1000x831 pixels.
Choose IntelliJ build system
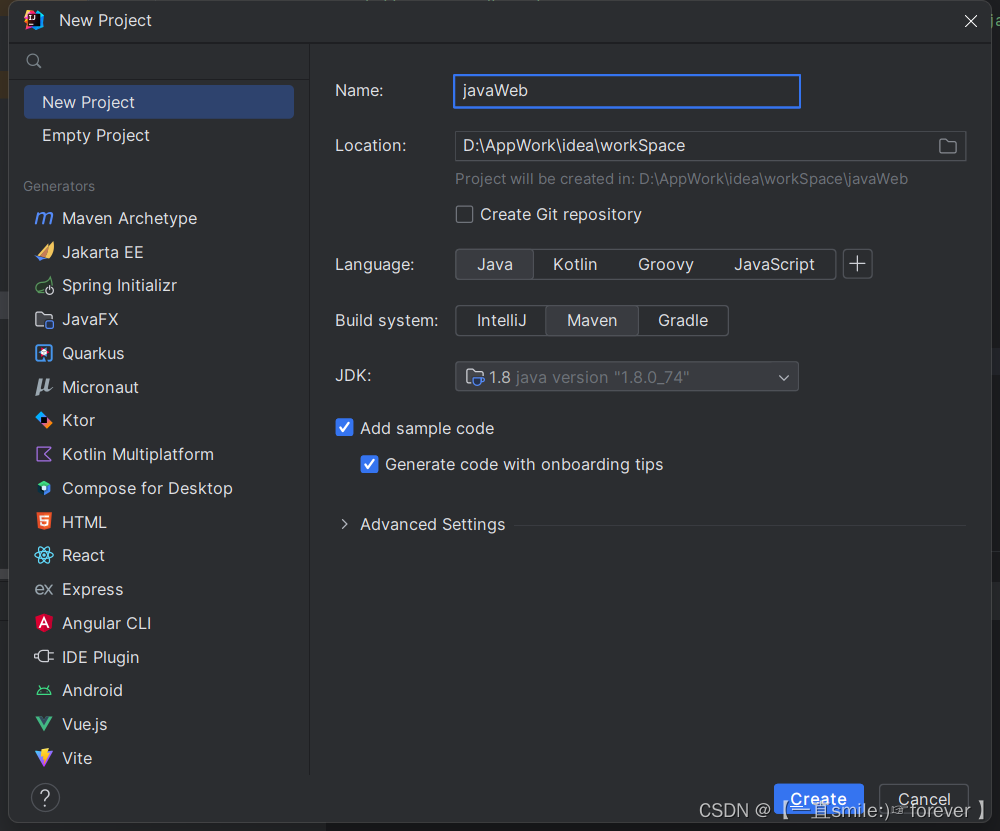pyautogui.click(x=502, y=320)
